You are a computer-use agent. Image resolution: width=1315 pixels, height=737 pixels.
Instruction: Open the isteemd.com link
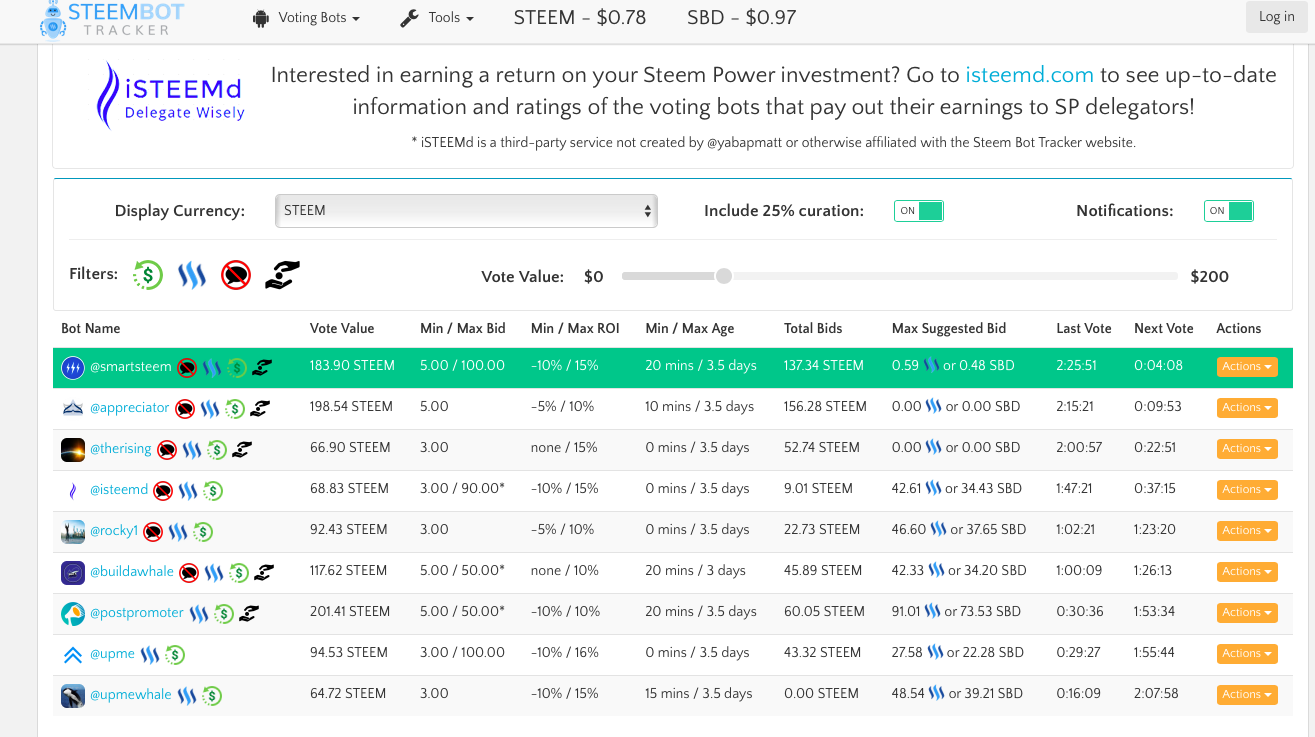(1029, 75)
